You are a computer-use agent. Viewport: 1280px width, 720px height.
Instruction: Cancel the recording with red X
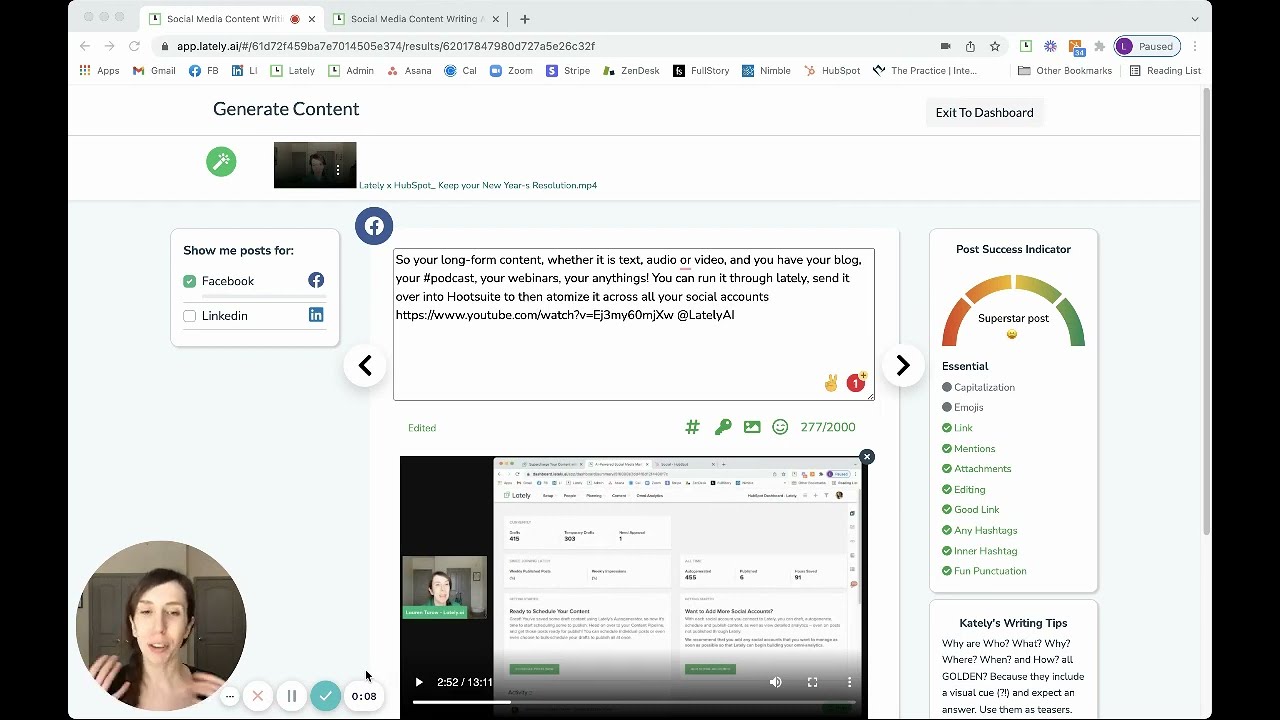point(258,696)
